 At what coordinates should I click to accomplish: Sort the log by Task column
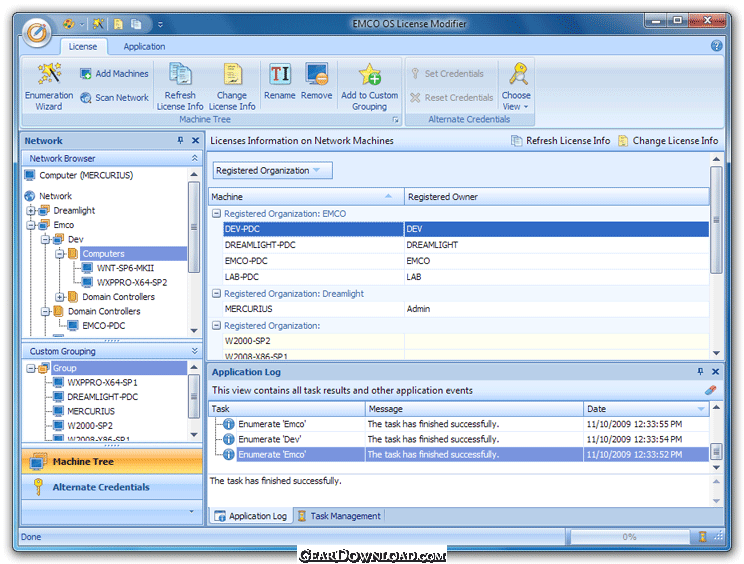pos(287,408)
